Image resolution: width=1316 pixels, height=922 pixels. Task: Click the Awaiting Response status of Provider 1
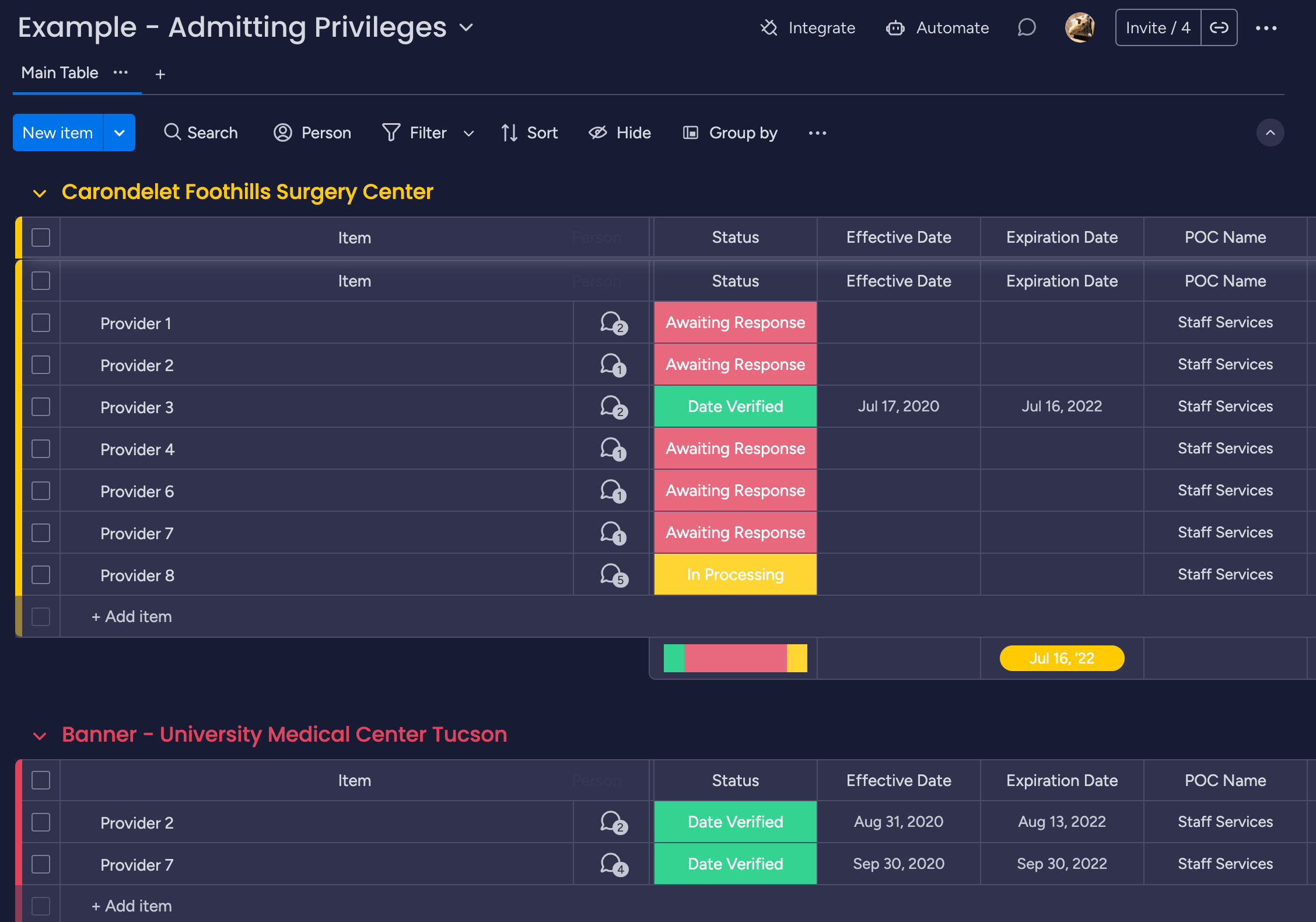tap(734, 322)
